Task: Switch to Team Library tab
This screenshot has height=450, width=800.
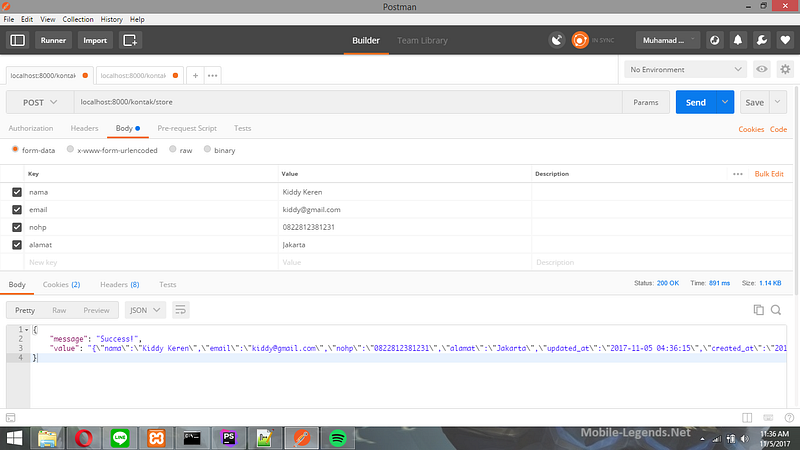Action: click(x=422, y=40)
